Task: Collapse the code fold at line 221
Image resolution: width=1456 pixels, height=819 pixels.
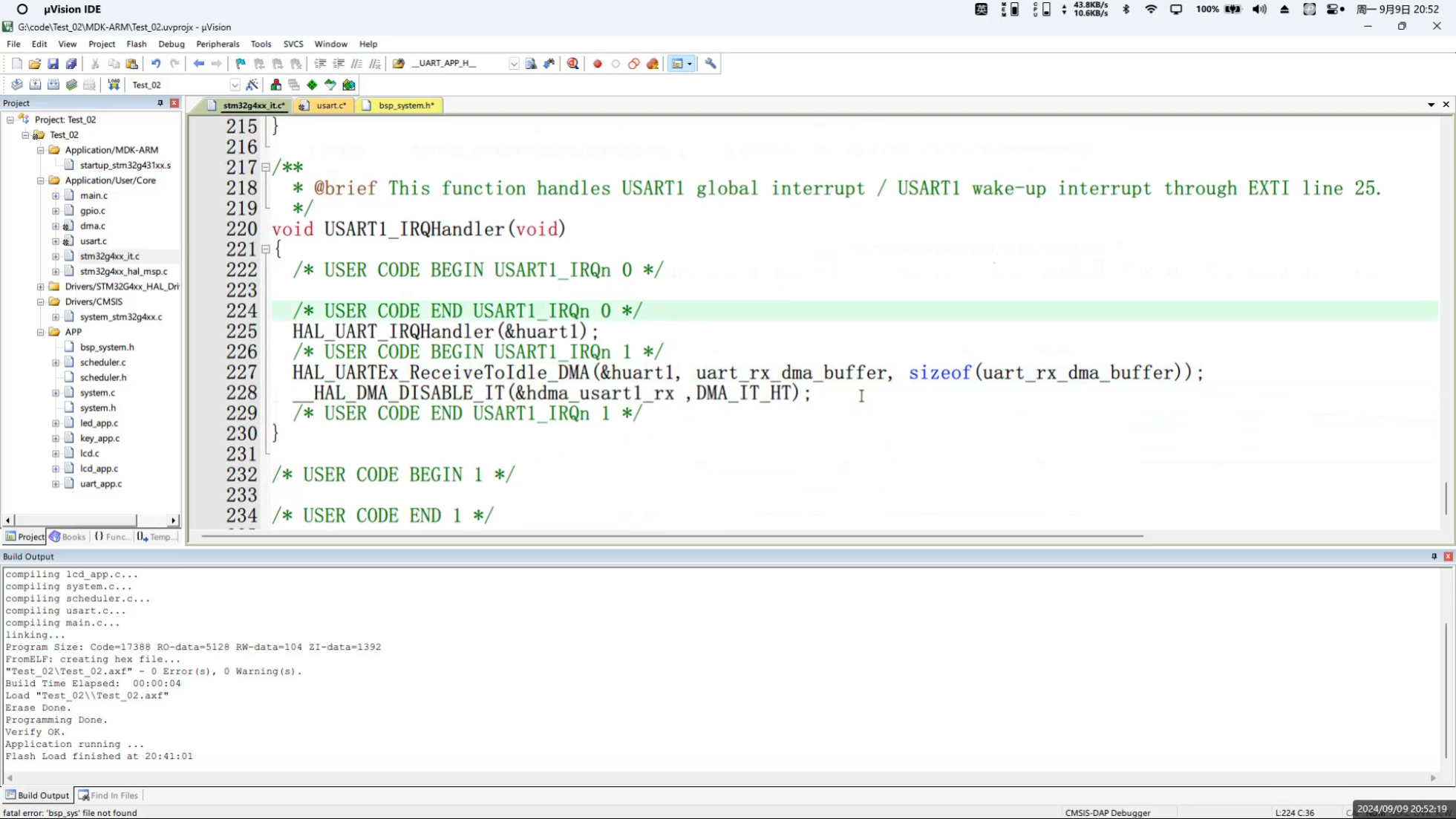Action: point(265,249)
